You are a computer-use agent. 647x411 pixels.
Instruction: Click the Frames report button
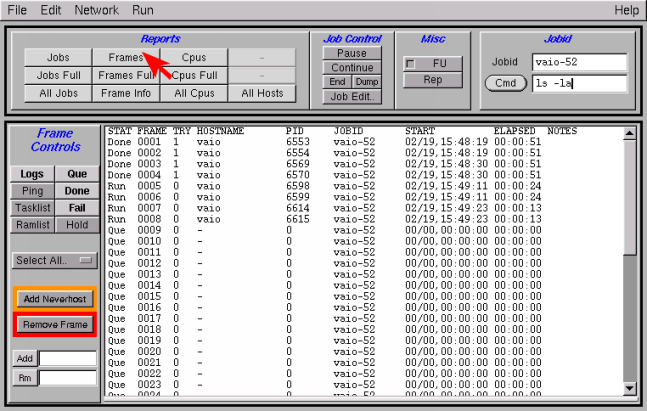coord(125,57)
